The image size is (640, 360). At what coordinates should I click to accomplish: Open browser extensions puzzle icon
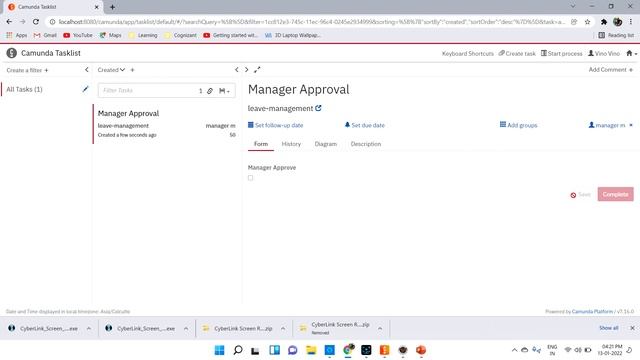click(x=604, y=22)
